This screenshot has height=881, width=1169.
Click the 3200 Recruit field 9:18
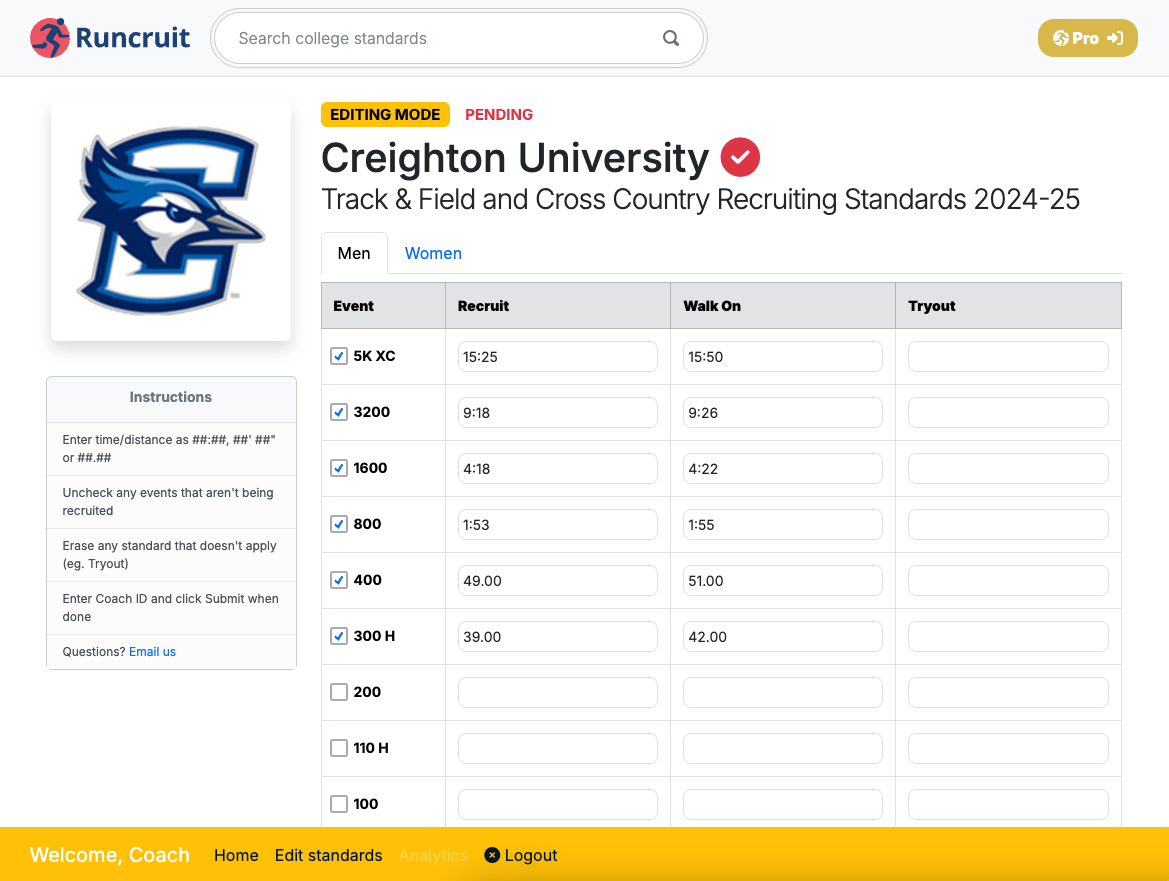coord(558,412)
